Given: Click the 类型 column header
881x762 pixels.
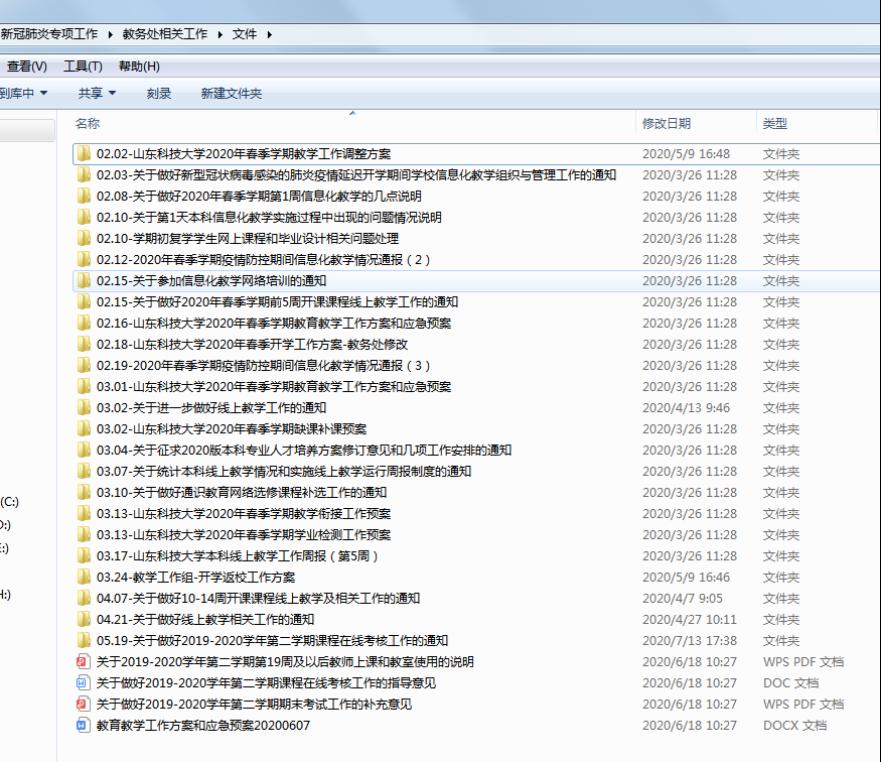Looking at the screenshot, I should click(x=774, y=124).
